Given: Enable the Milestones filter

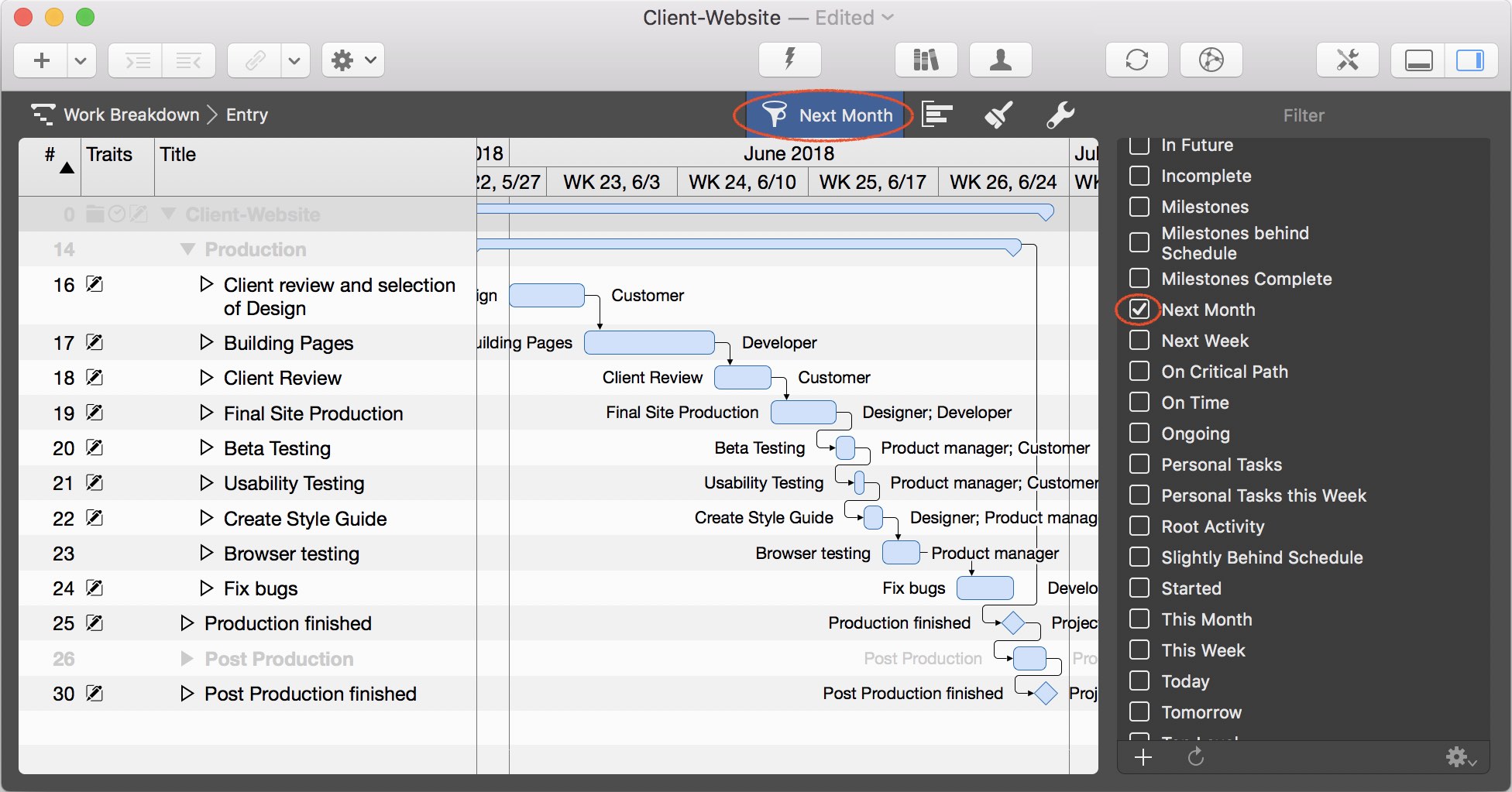Looking at the screenshot, I should 1139,207.
